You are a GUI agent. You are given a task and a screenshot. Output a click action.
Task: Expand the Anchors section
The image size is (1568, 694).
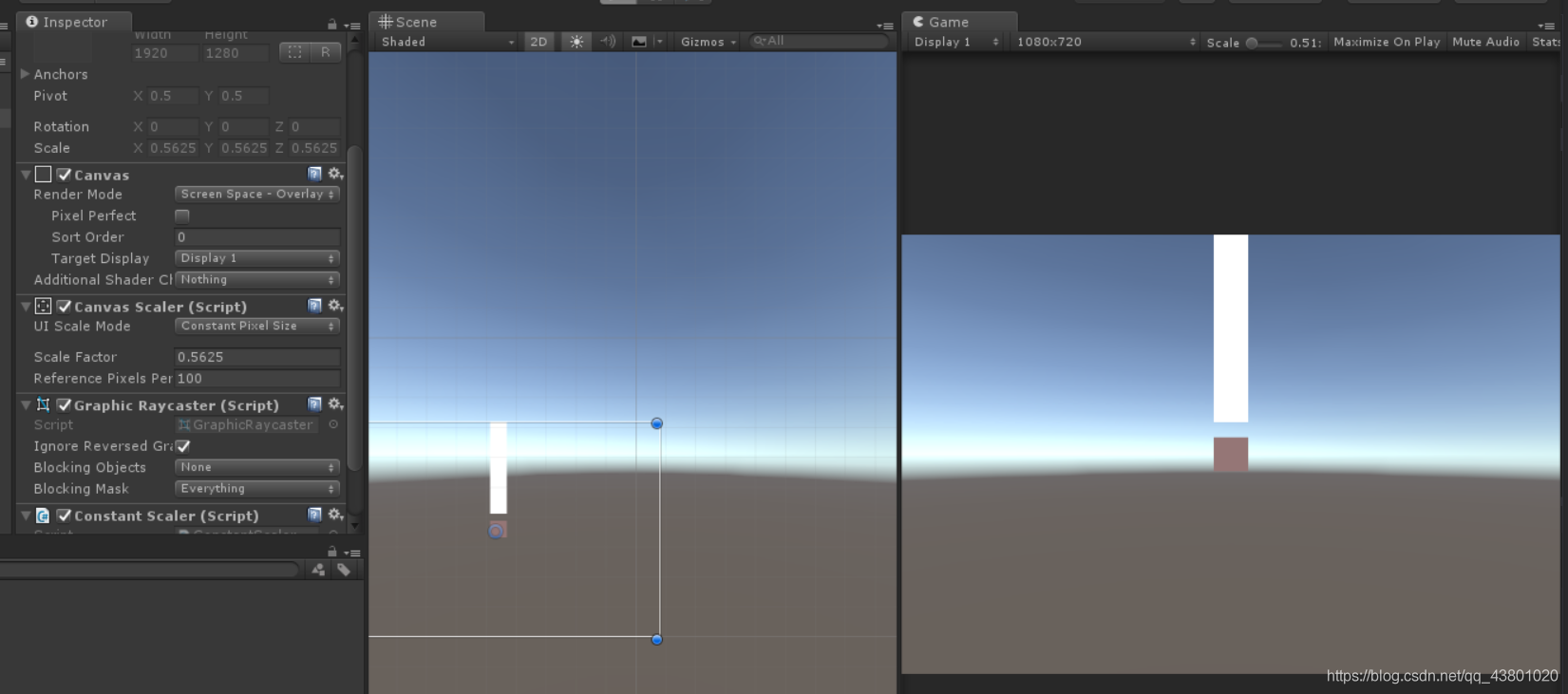pos(25,74)
